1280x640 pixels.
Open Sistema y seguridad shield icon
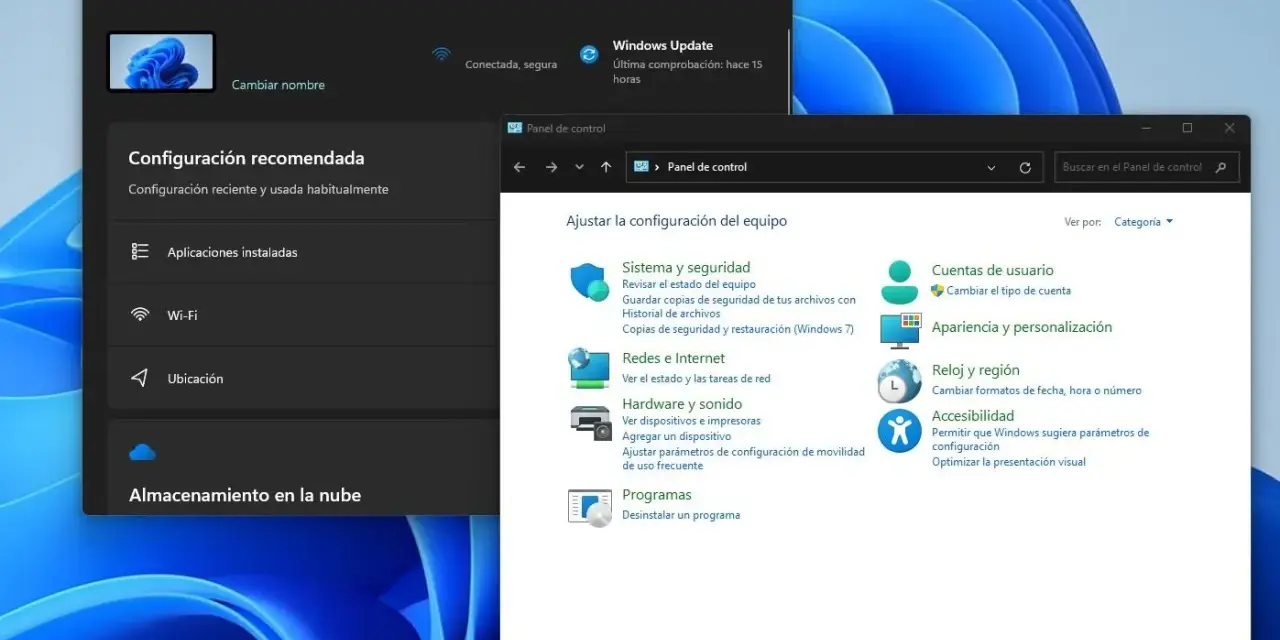[590, 282]
